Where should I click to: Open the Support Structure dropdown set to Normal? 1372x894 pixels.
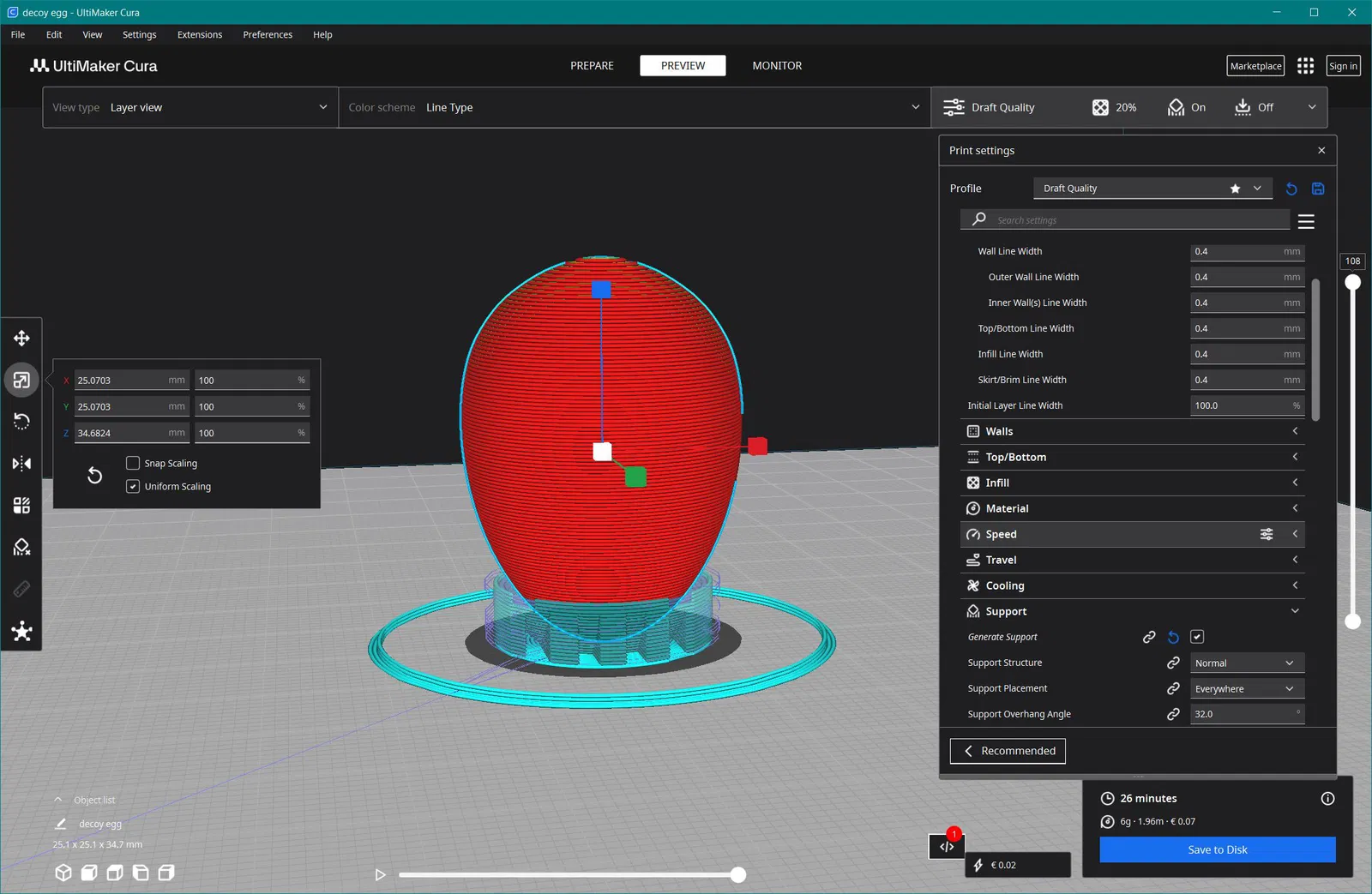(1247, 663)
